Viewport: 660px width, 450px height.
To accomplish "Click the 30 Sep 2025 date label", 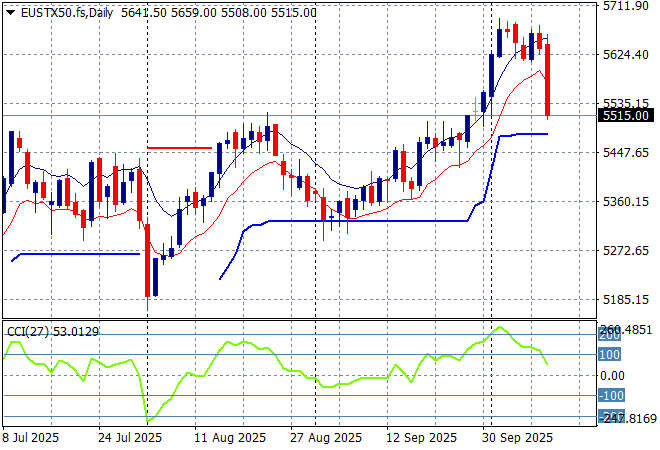I will 517,438.
